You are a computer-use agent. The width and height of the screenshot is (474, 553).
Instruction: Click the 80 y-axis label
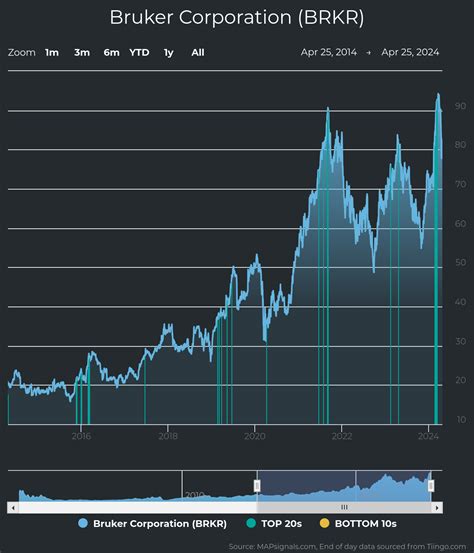[x=460, y=145]
